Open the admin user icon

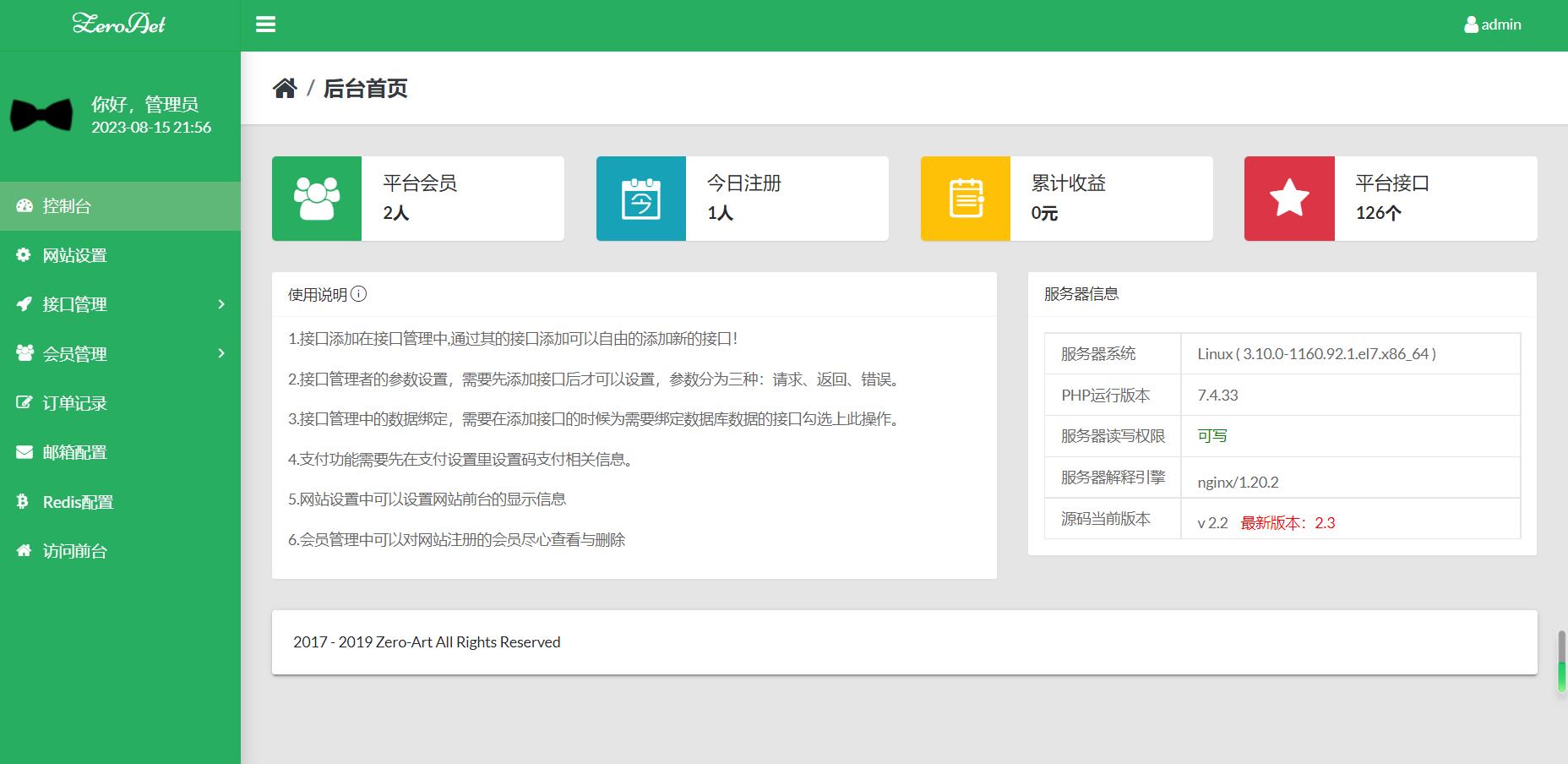pyautogui.click(x=1471, y=25)
